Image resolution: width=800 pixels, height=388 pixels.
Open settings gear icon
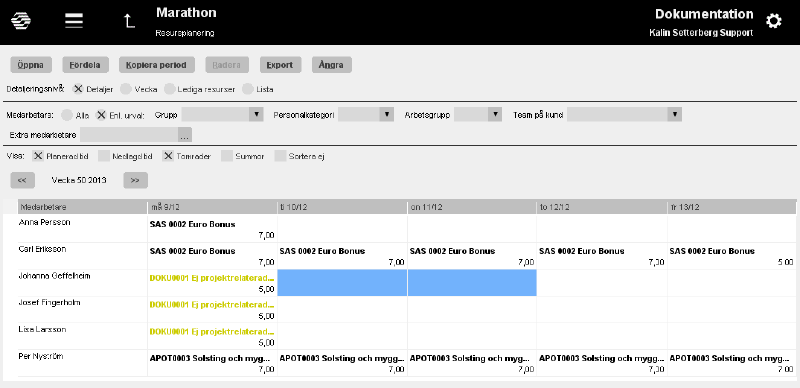[x=773, y=21]
